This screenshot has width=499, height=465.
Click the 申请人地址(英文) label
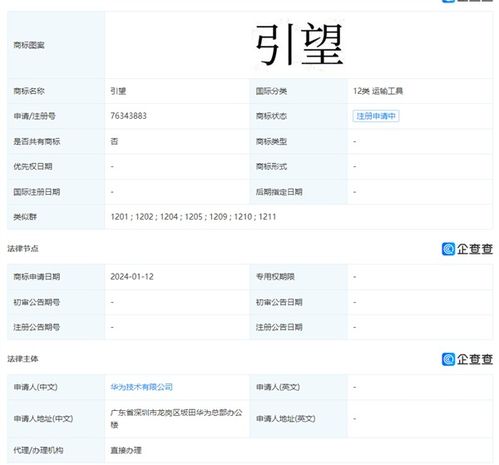(286, 419)
